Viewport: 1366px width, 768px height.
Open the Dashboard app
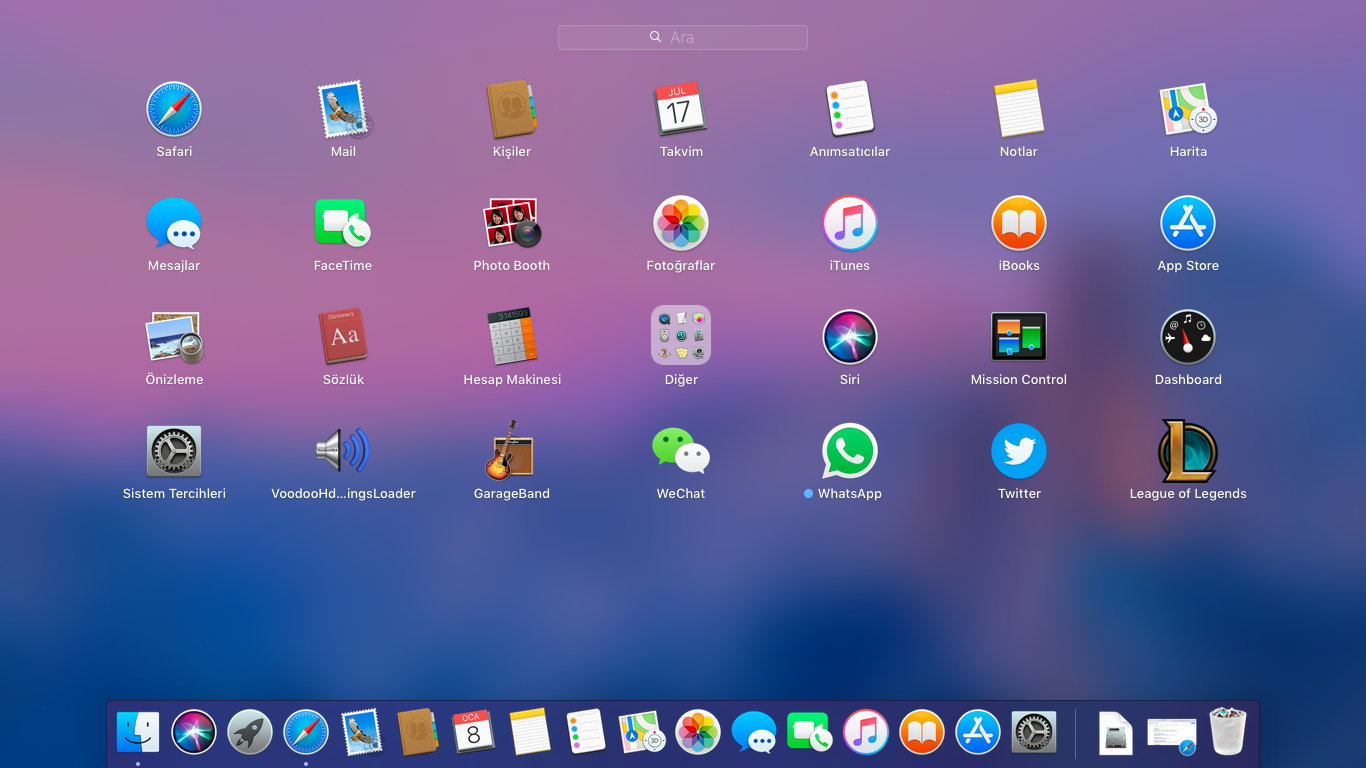coord(1188,338)
